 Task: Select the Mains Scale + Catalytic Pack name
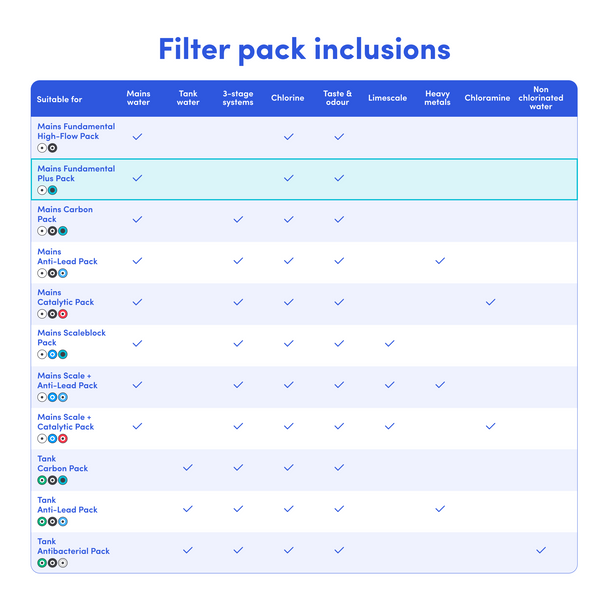point(66,422)
